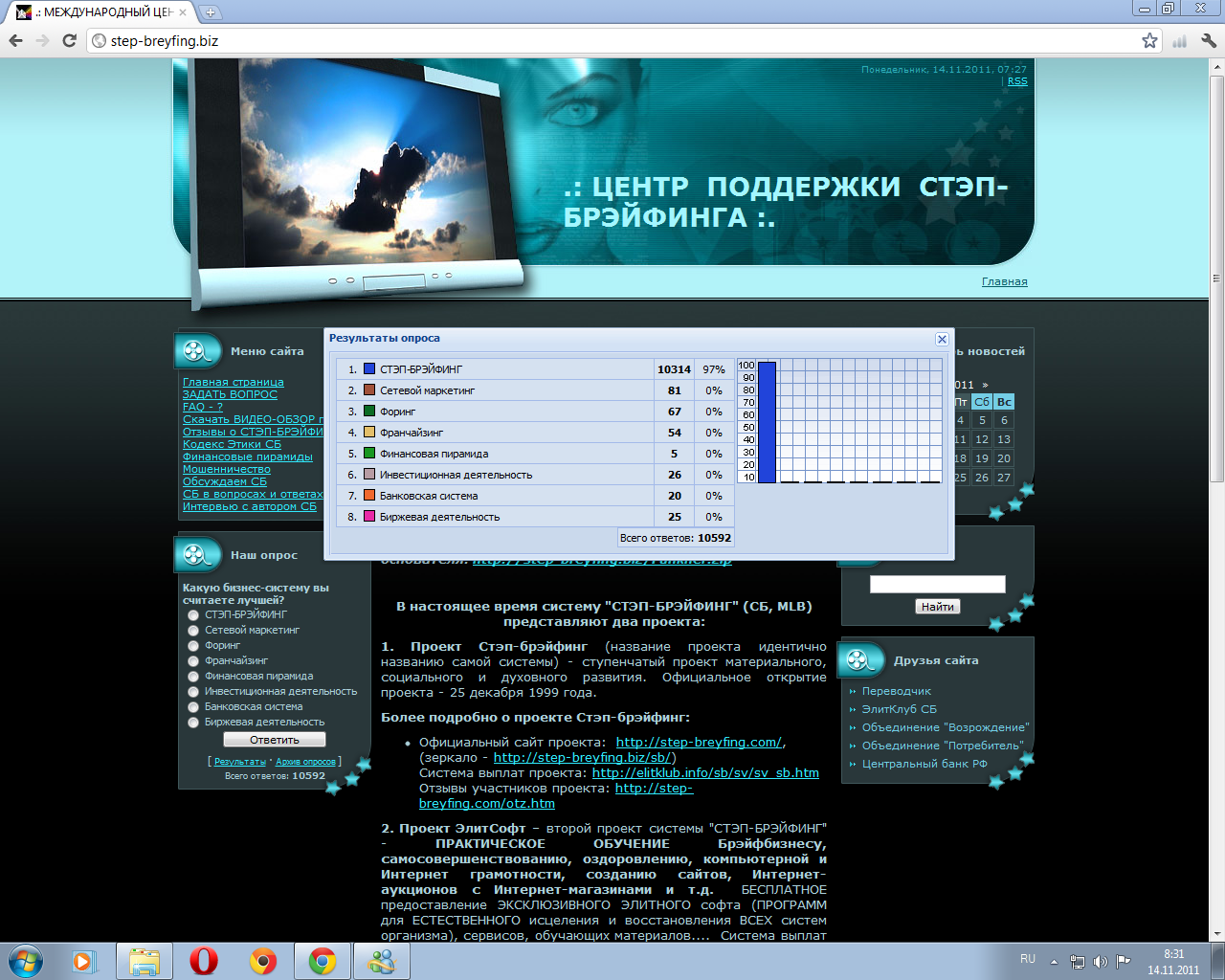This screenshot has width=1225, height=980.
Task: Open Windows Explorer from the taskbar
Action: point(145,961)
